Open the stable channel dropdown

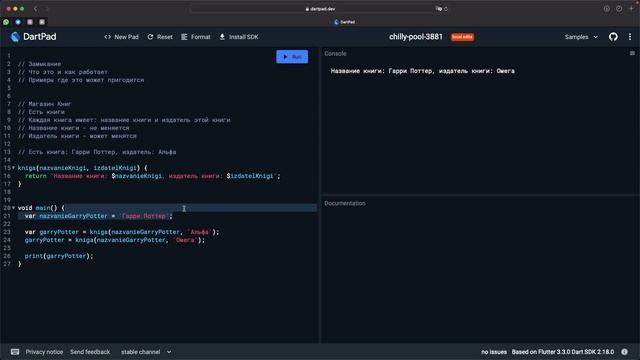[146, 352]
